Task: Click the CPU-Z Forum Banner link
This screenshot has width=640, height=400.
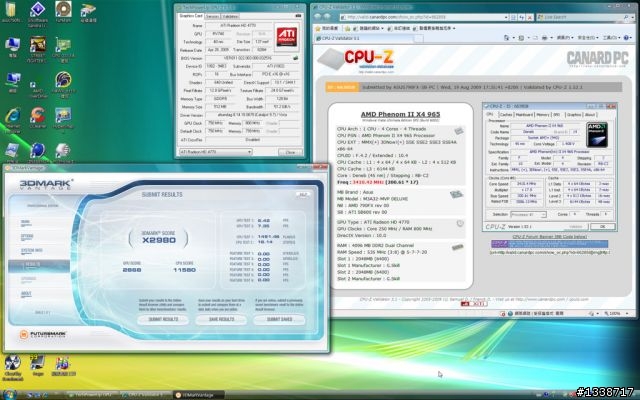Action: 549,236
